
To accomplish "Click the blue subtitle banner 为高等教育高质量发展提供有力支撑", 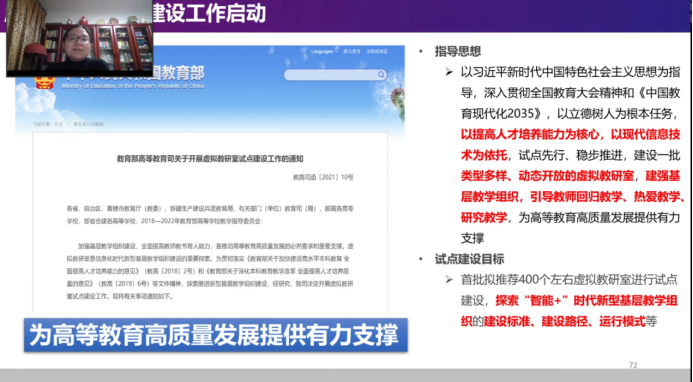I will 216,335.
